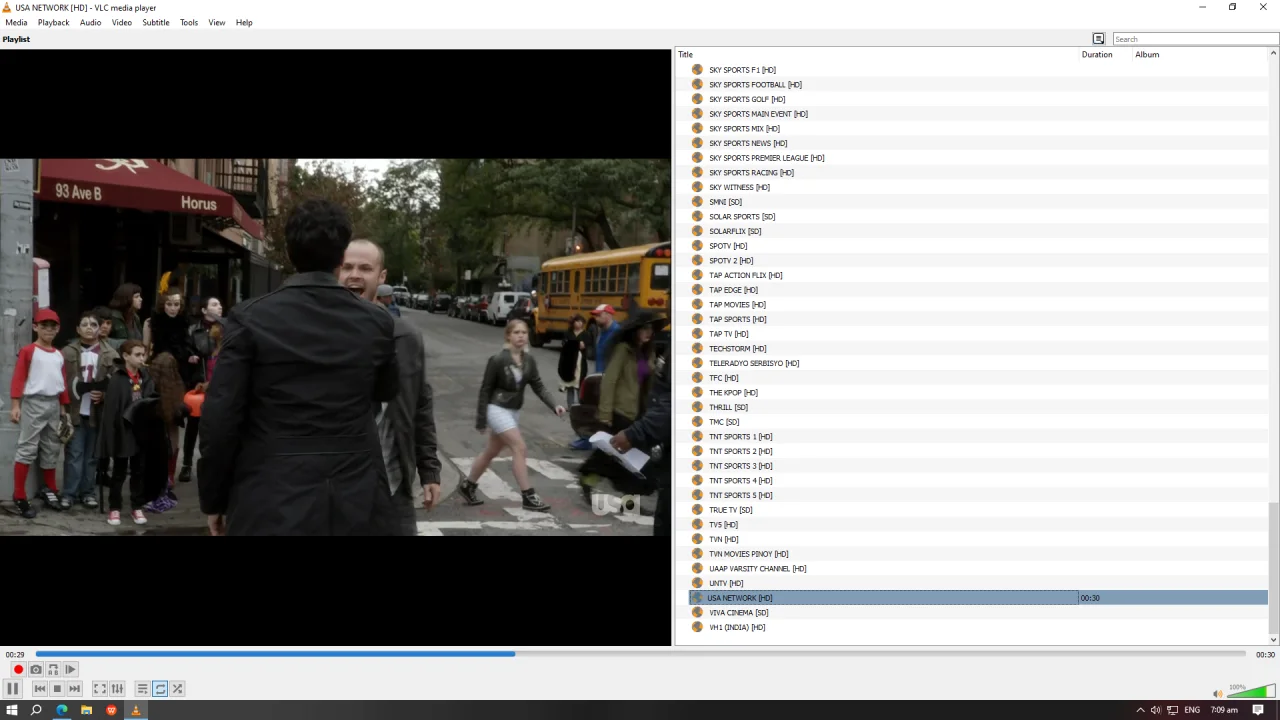Image resolution: width=1280 pixels, height=720 pixels.
Task: Select TVN MOVIES PINOY [HD] entry
Action: click(x=749, y=554)
